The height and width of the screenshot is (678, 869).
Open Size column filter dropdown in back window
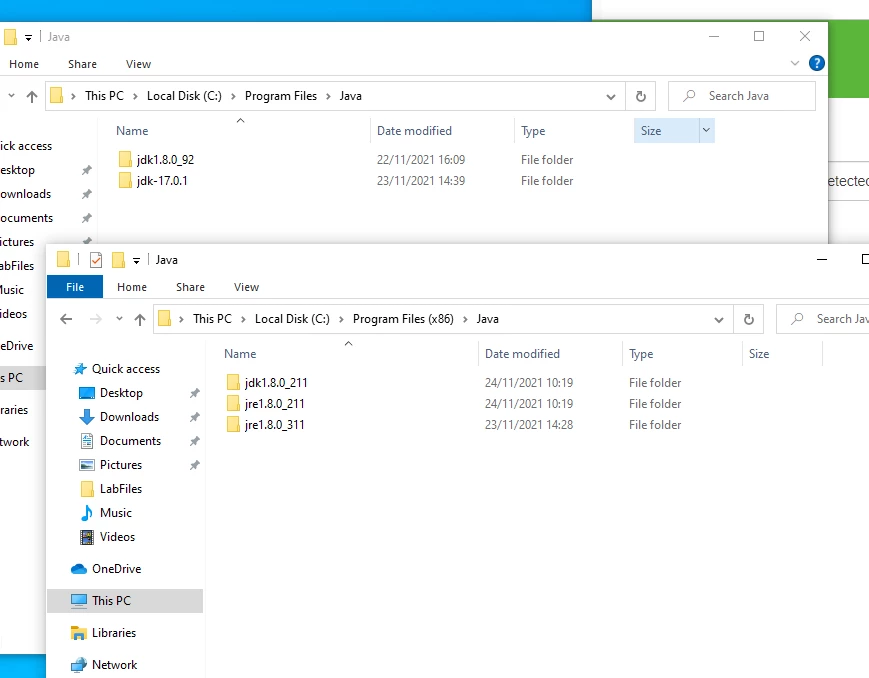click(706, 130)
